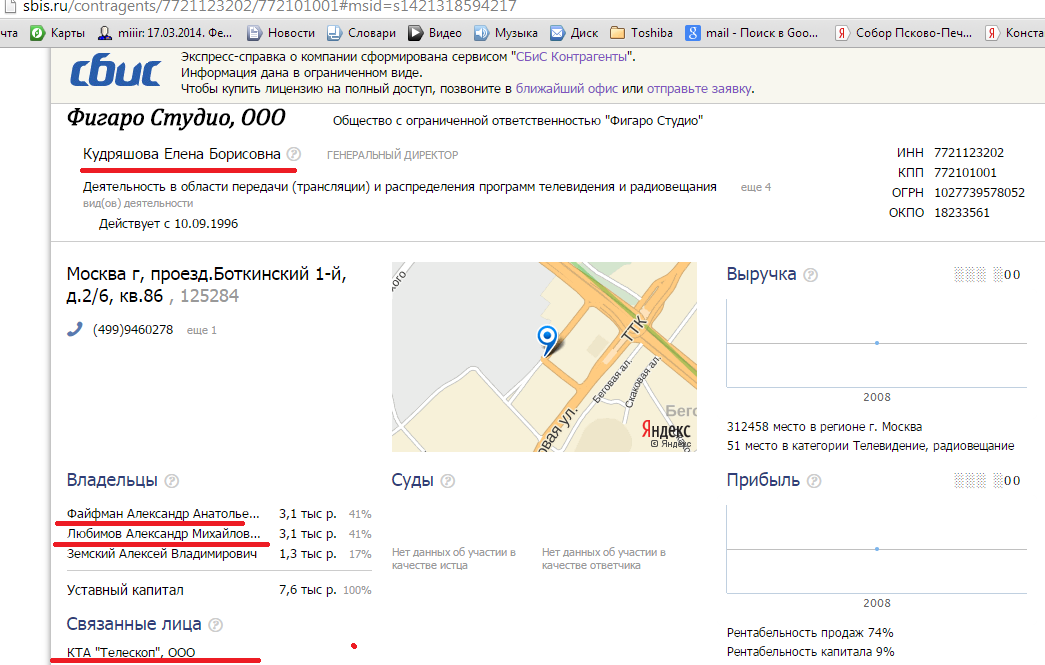This screenshot has width=1045, height=665.
Task: Click help icon next to director's name
Action: [x=293, y=154]
